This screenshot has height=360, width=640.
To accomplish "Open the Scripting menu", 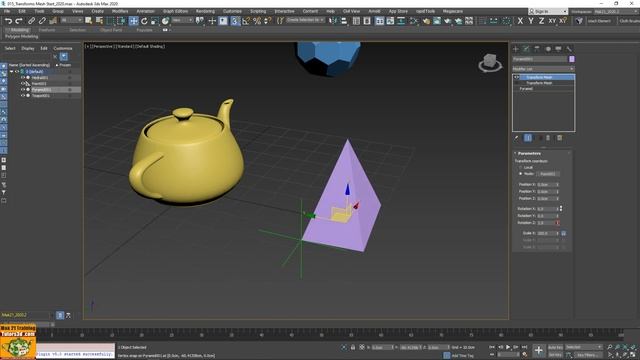I will pyautogui.click(x=258, y=11).
